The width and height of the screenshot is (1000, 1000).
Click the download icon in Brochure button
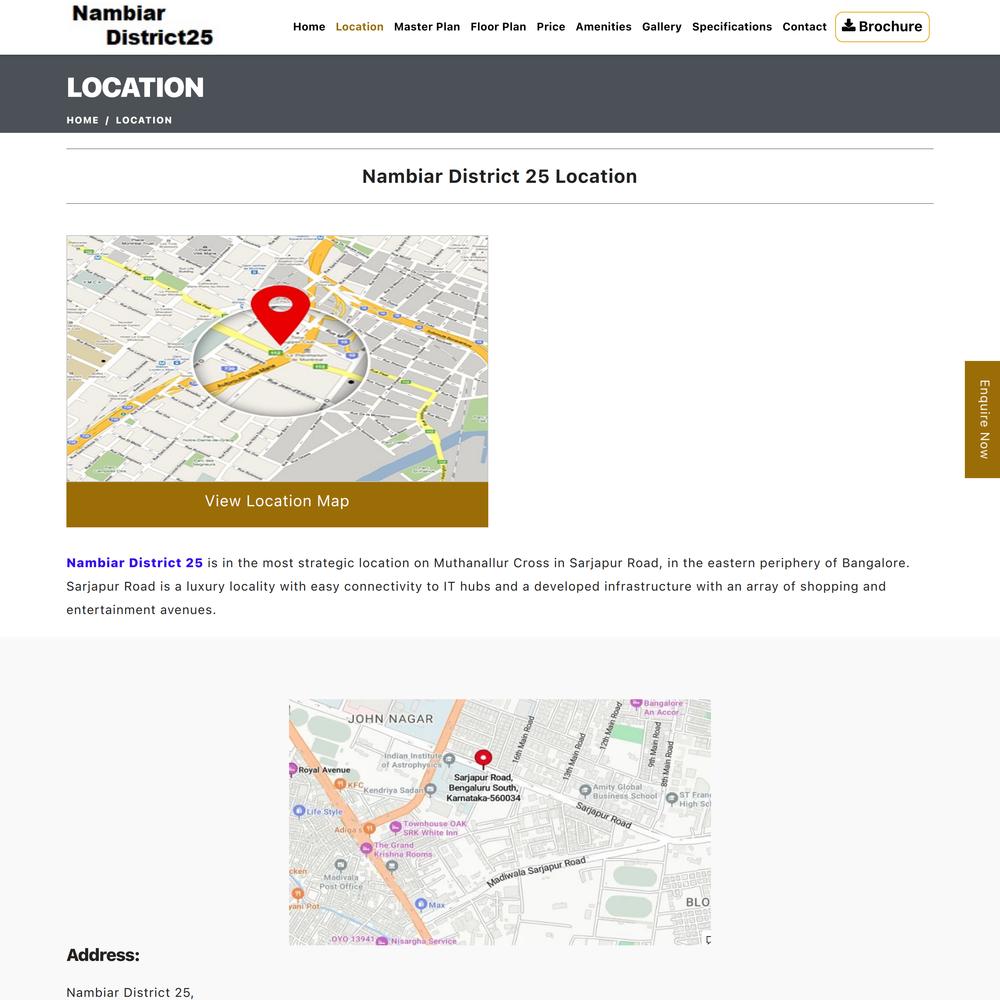pos(848,26)
